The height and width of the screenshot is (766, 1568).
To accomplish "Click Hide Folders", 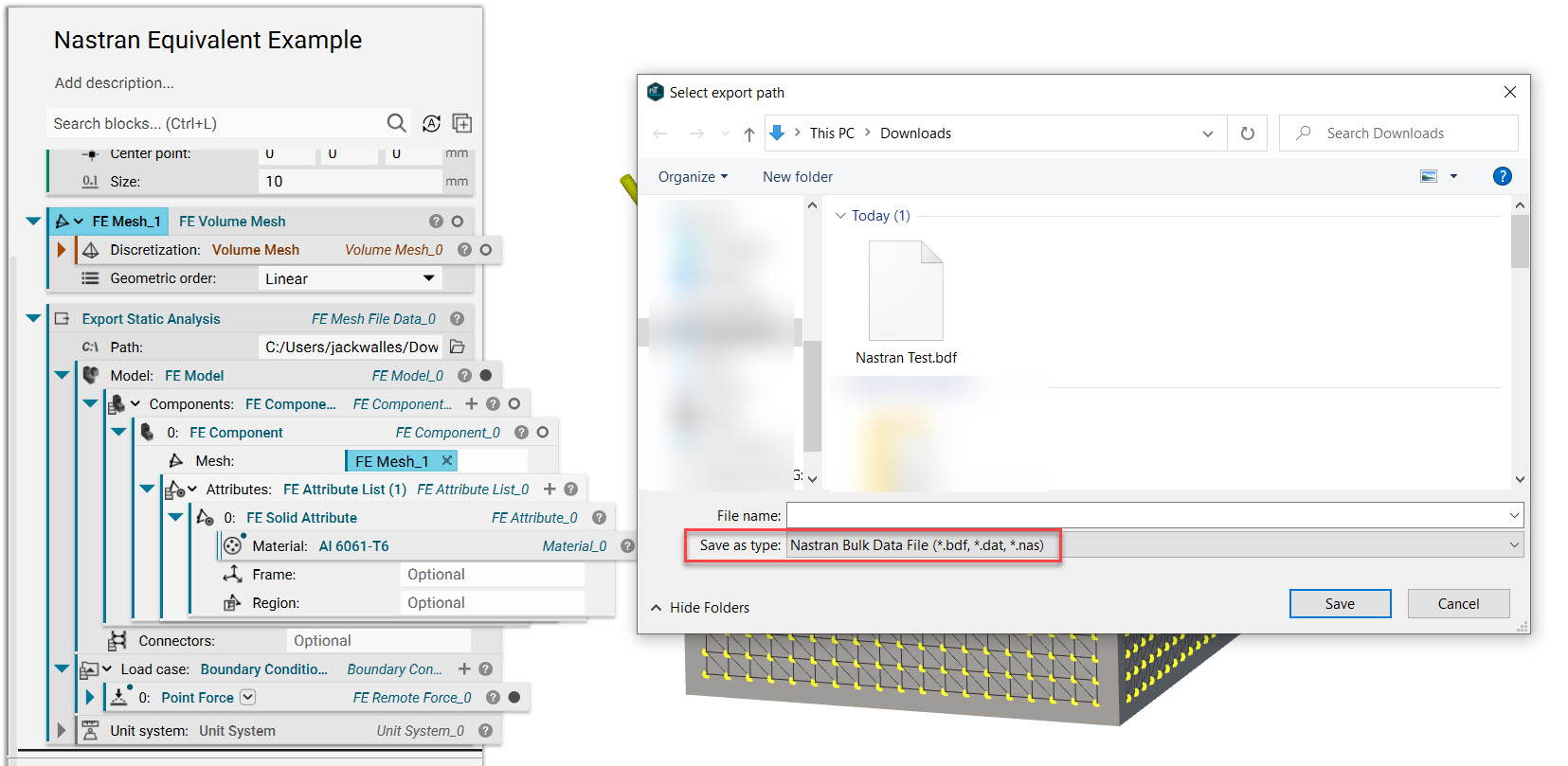I will coord(700,608).
